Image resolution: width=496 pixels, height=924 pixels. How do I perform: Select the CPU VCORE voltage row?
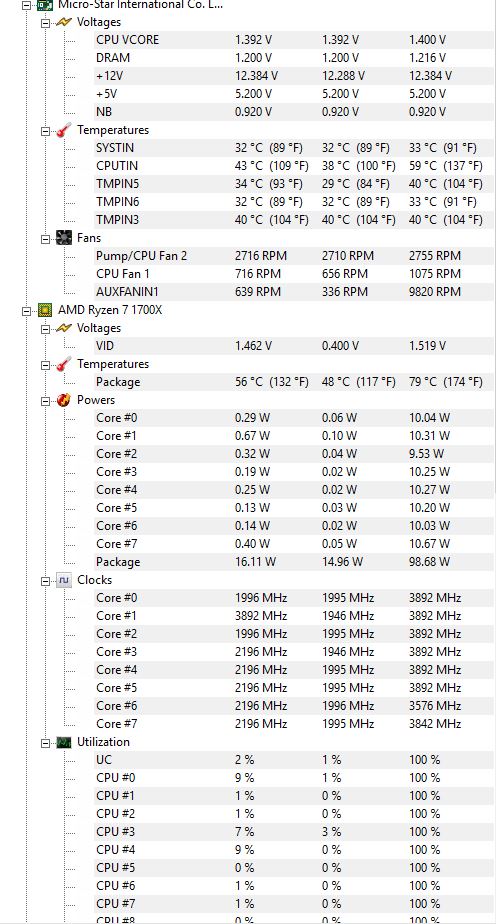[293, 40]
